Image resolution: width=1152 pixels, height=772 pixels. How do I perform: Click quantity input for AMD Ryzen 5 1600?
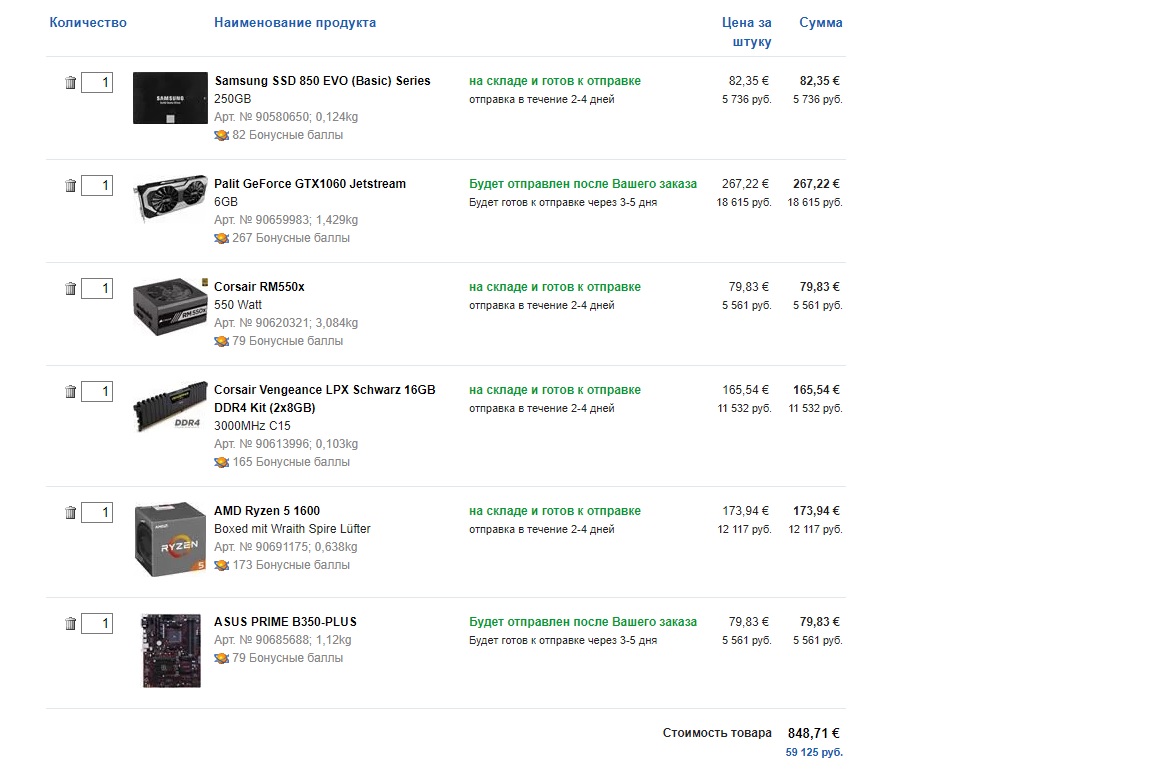97,512
